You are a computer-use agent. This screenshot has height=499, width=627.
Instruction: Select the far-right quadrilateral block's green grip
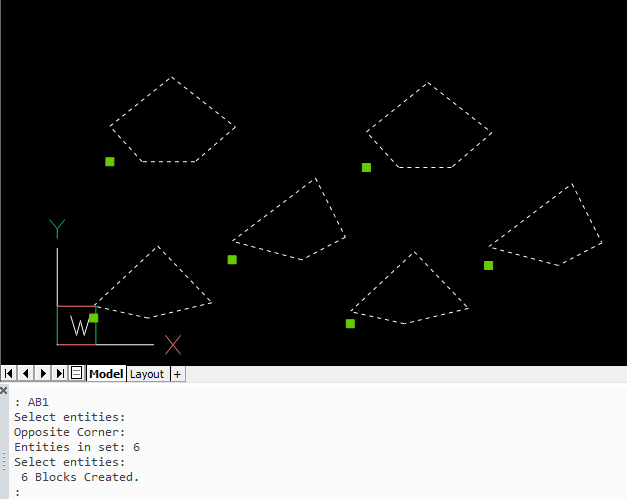(488, 265)
